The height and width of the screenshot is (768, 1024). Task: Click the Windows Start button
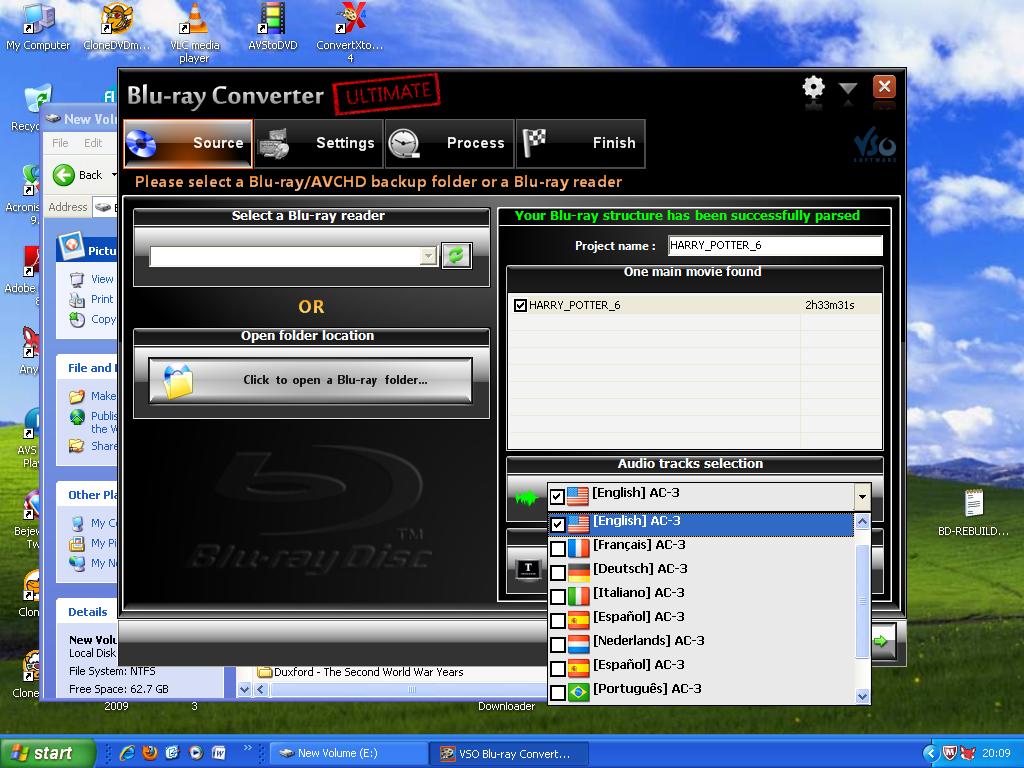coord(47,753)
